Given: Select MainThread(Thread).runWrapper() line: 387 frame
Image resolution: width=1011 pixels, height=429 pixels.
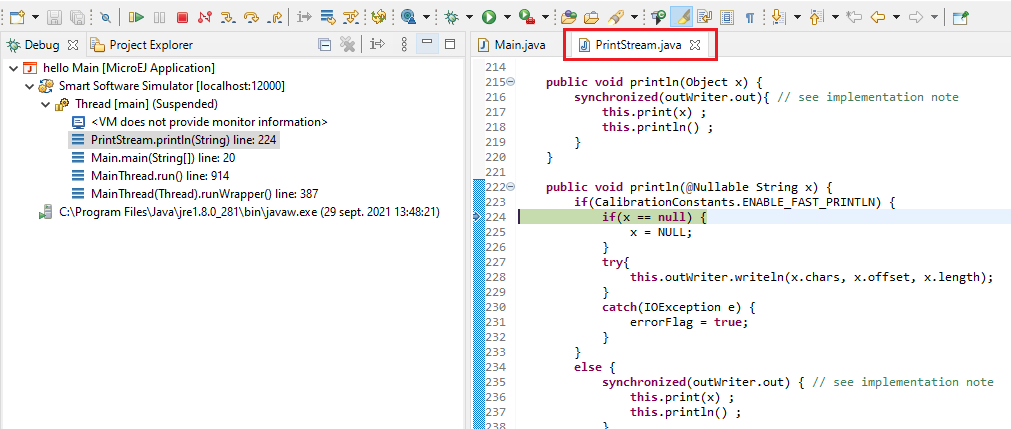Looking at the screenshot, I should (195, 194).
